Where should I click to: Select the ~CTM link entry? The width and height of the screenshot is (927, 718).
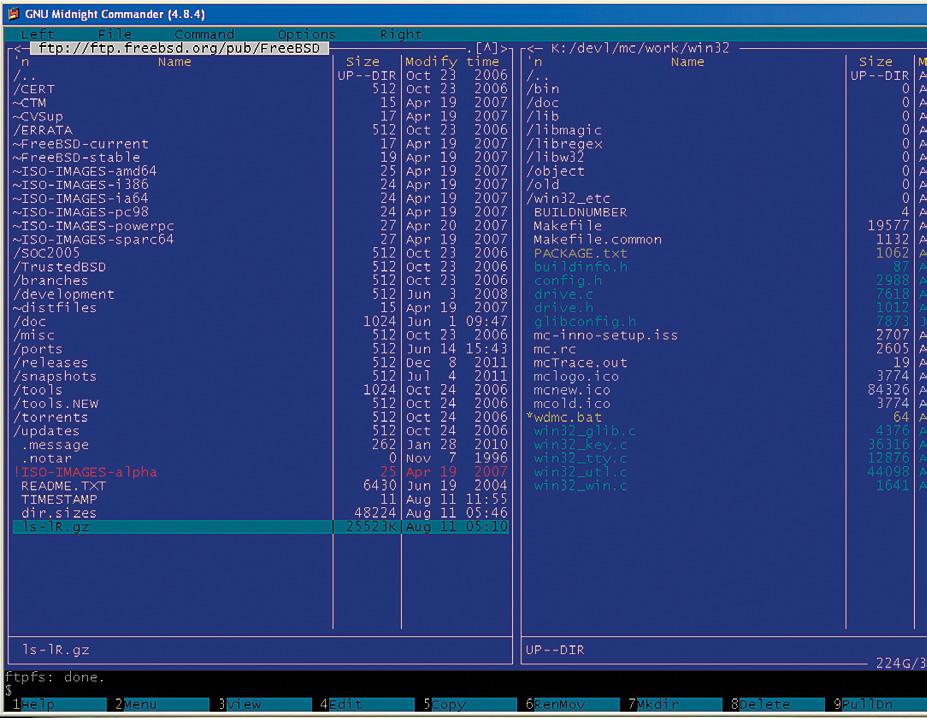pos(29,102)
